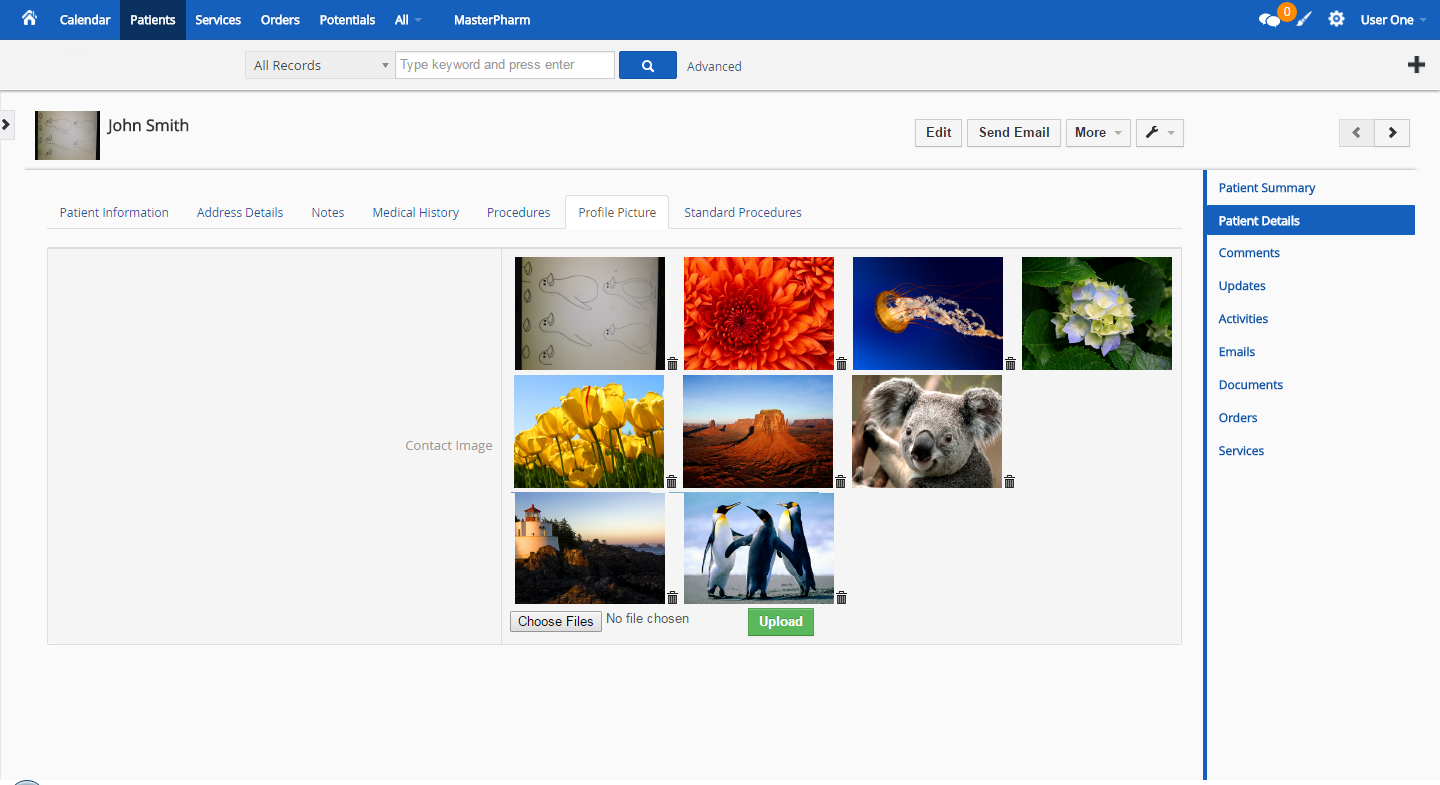This screenshot has height=785, width=1440.
Task: Open the wrench tools dropdown
Action: point(1160,132)
